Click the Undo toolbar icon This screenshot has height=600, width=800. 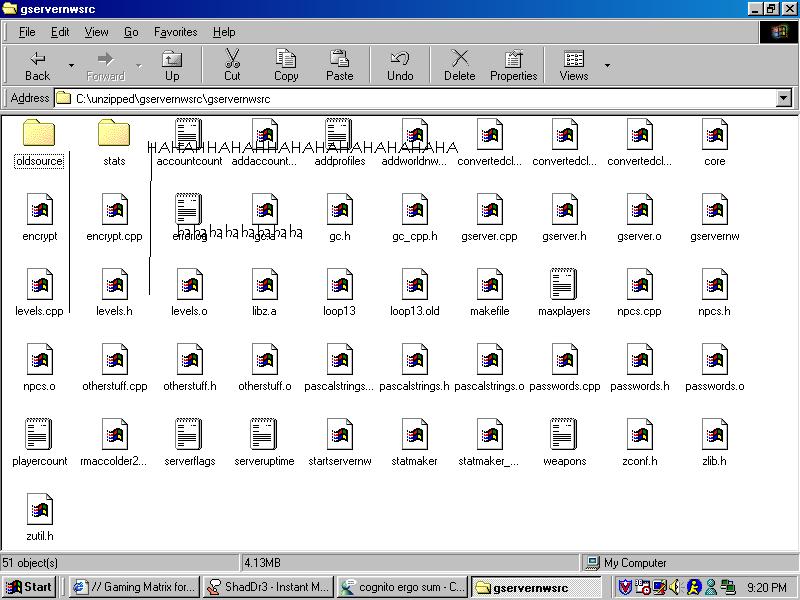400,65
